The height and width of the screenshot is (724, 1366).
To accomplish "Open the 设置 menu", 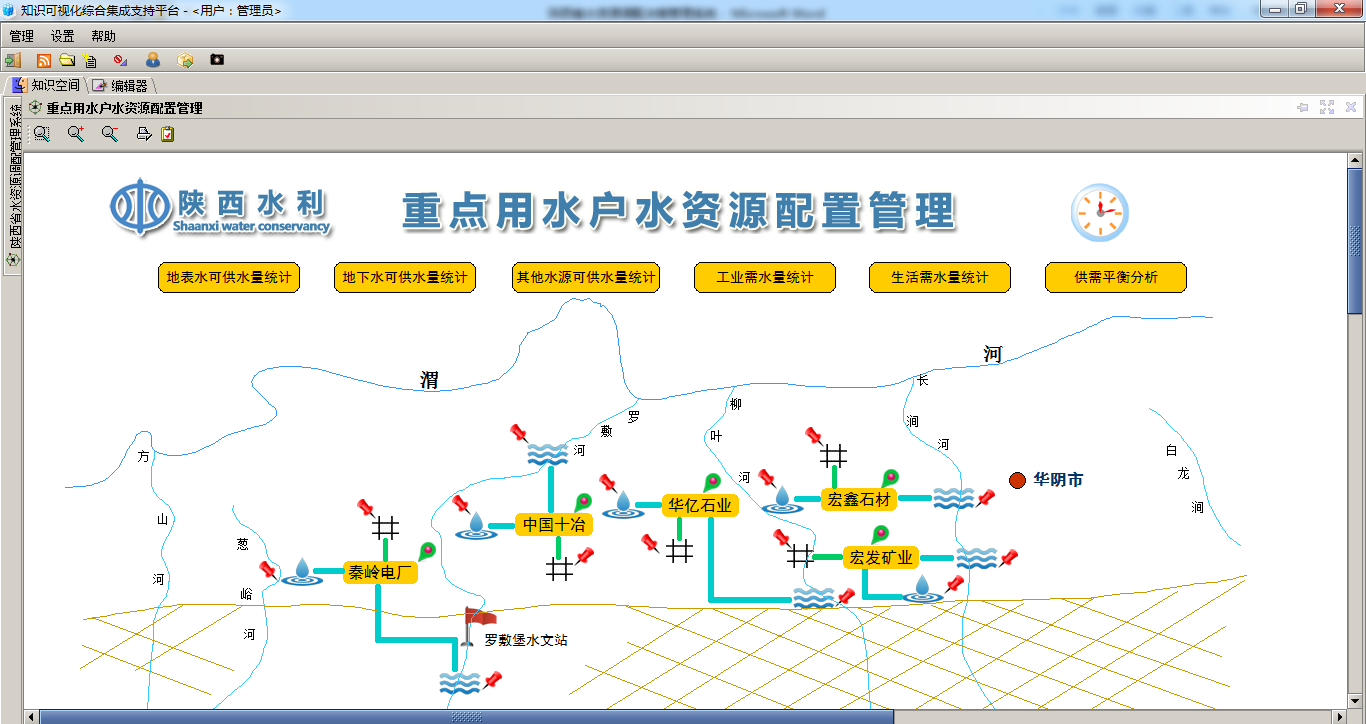I will 63,36.
